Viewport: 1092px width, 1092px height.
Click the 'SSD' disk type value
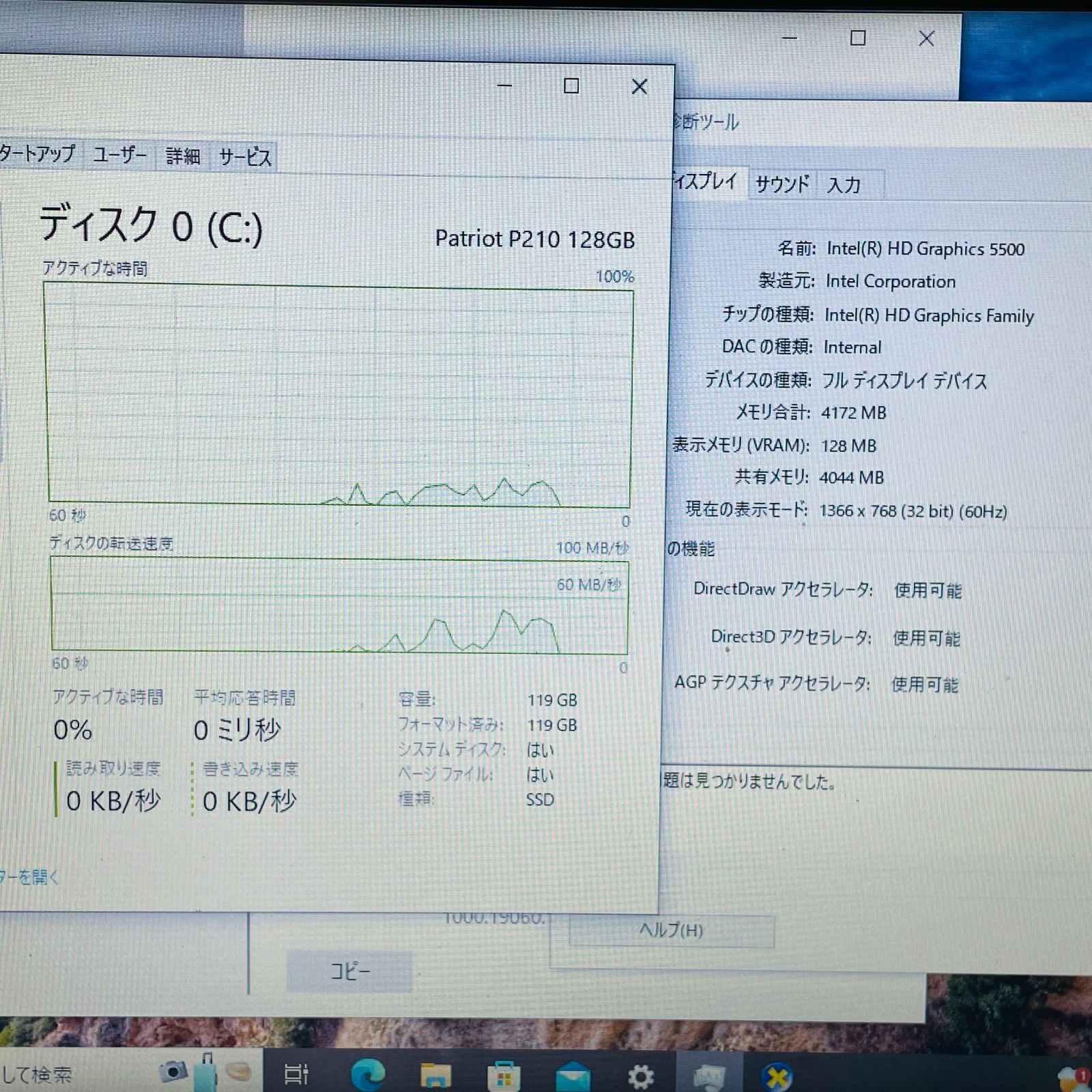point(540,799)
